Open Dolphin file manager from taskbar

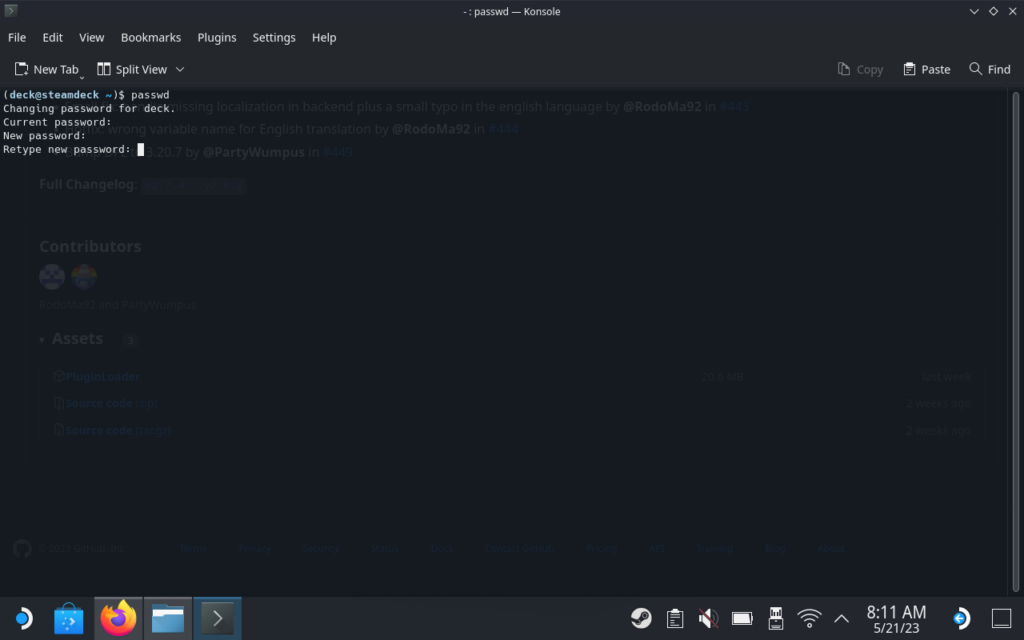(168, 619)
